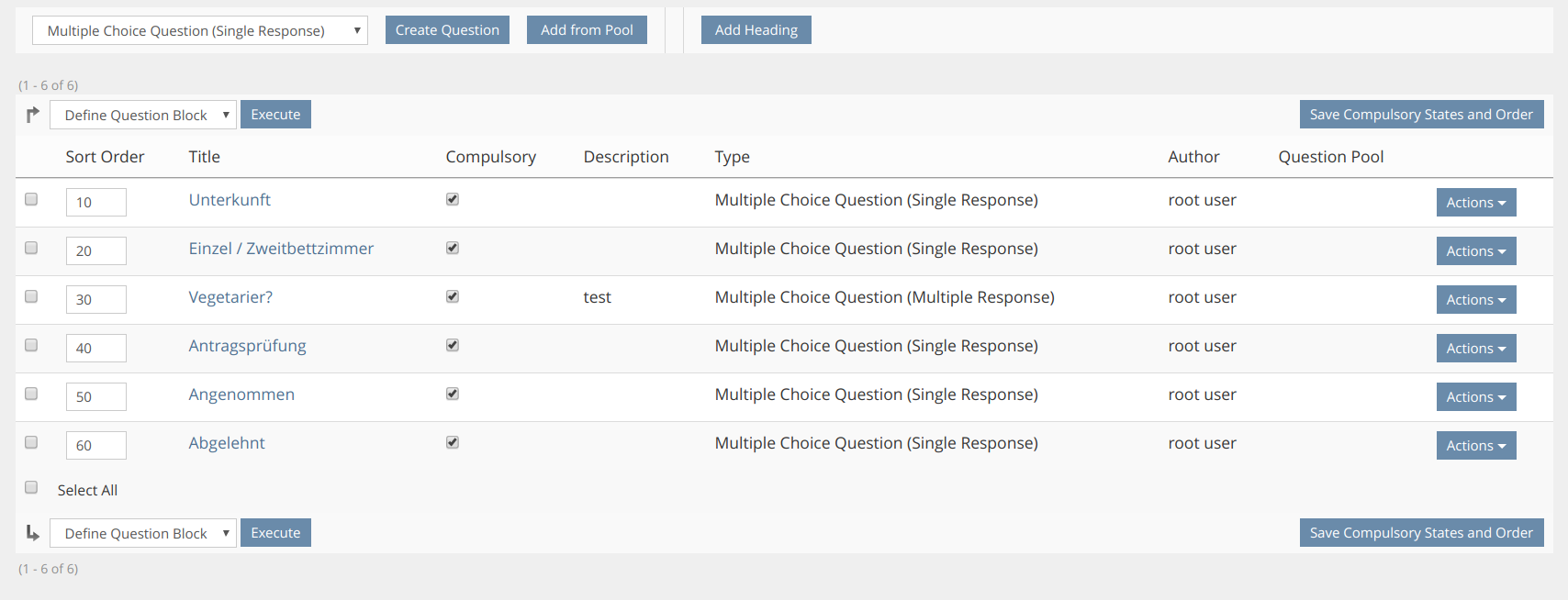
Task: Click the top Execute button
Action: point(275,115)
